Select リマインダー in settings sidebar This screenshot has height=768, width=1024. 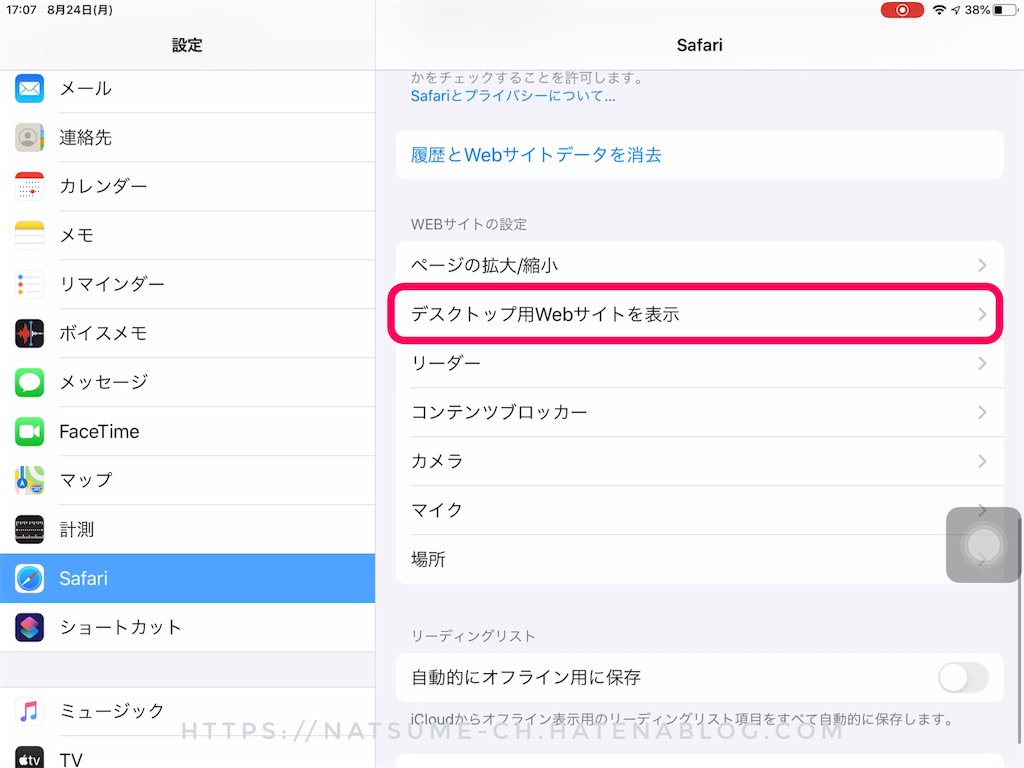click(x=187, y=284)
